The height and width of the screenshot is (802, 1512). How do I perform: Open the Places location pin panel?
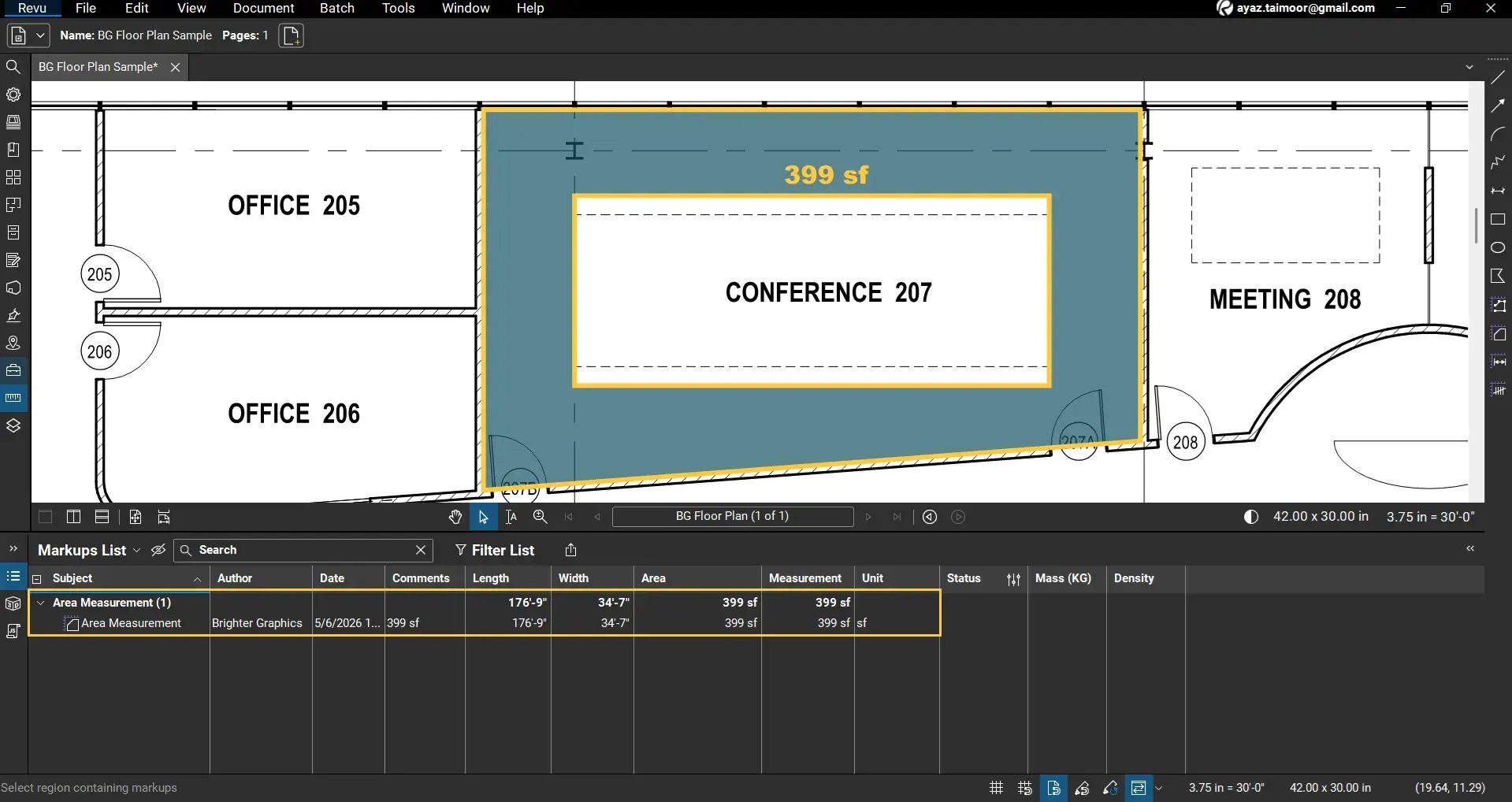click(x=13, y=343)
